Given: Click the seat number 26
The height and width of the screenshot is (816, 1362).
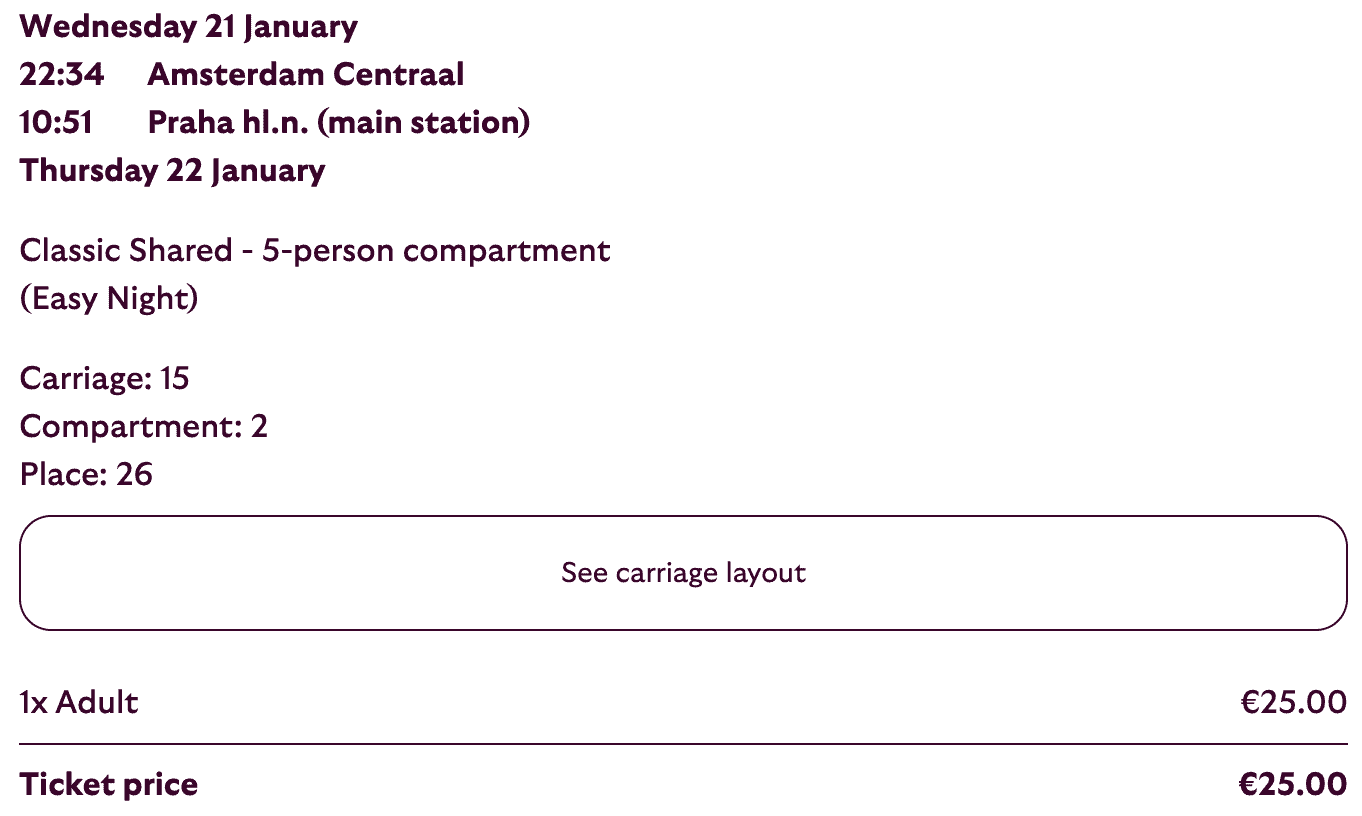Looking at the screenshot, I should [x=134, y=474].
